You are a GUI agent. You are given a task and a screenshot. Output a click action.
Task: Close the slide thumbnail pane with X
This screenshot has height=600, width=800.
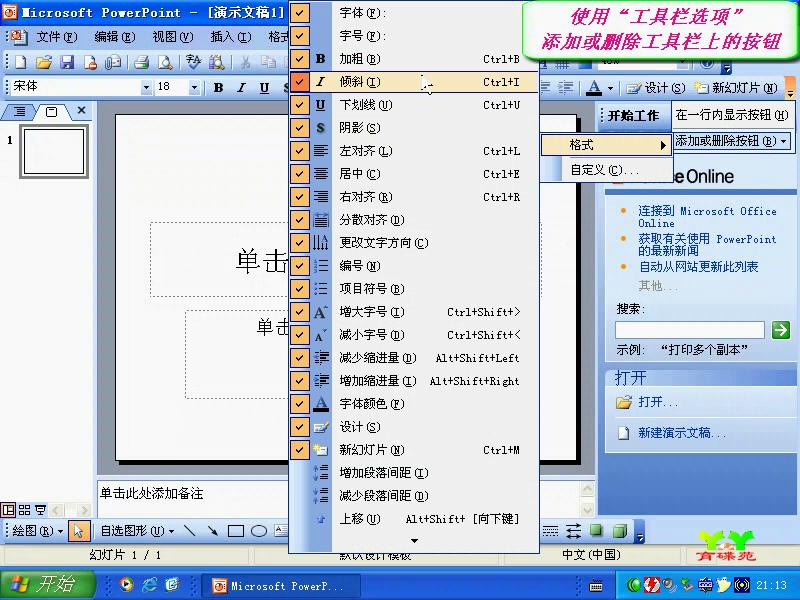click(x=81, y=110)
